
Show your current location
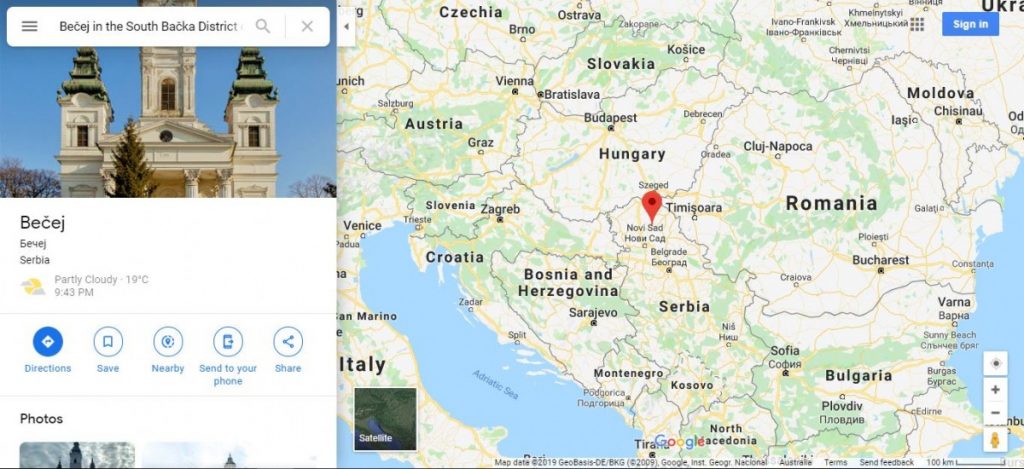995,364
